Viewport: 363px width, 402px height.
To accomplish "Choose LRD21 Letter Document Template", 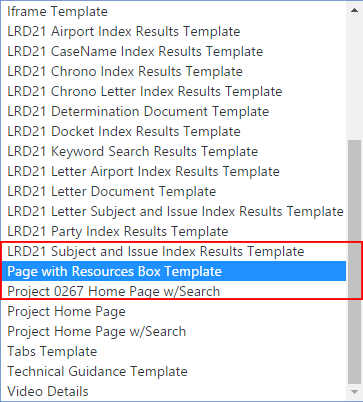I will (173, 191).
